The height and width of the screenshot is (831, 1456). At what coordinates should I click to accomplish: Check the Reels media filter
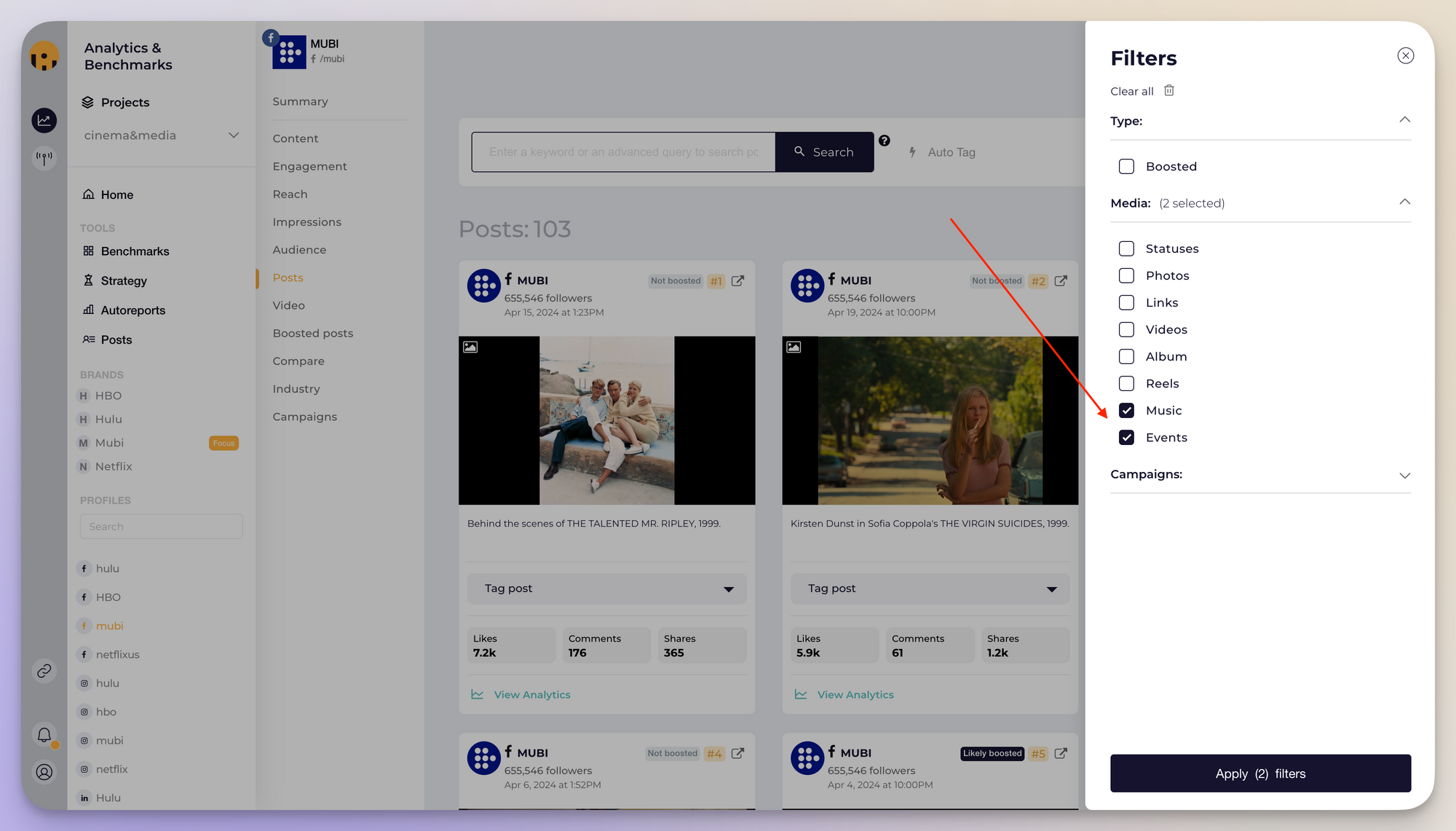click(x=1126, y=384)
